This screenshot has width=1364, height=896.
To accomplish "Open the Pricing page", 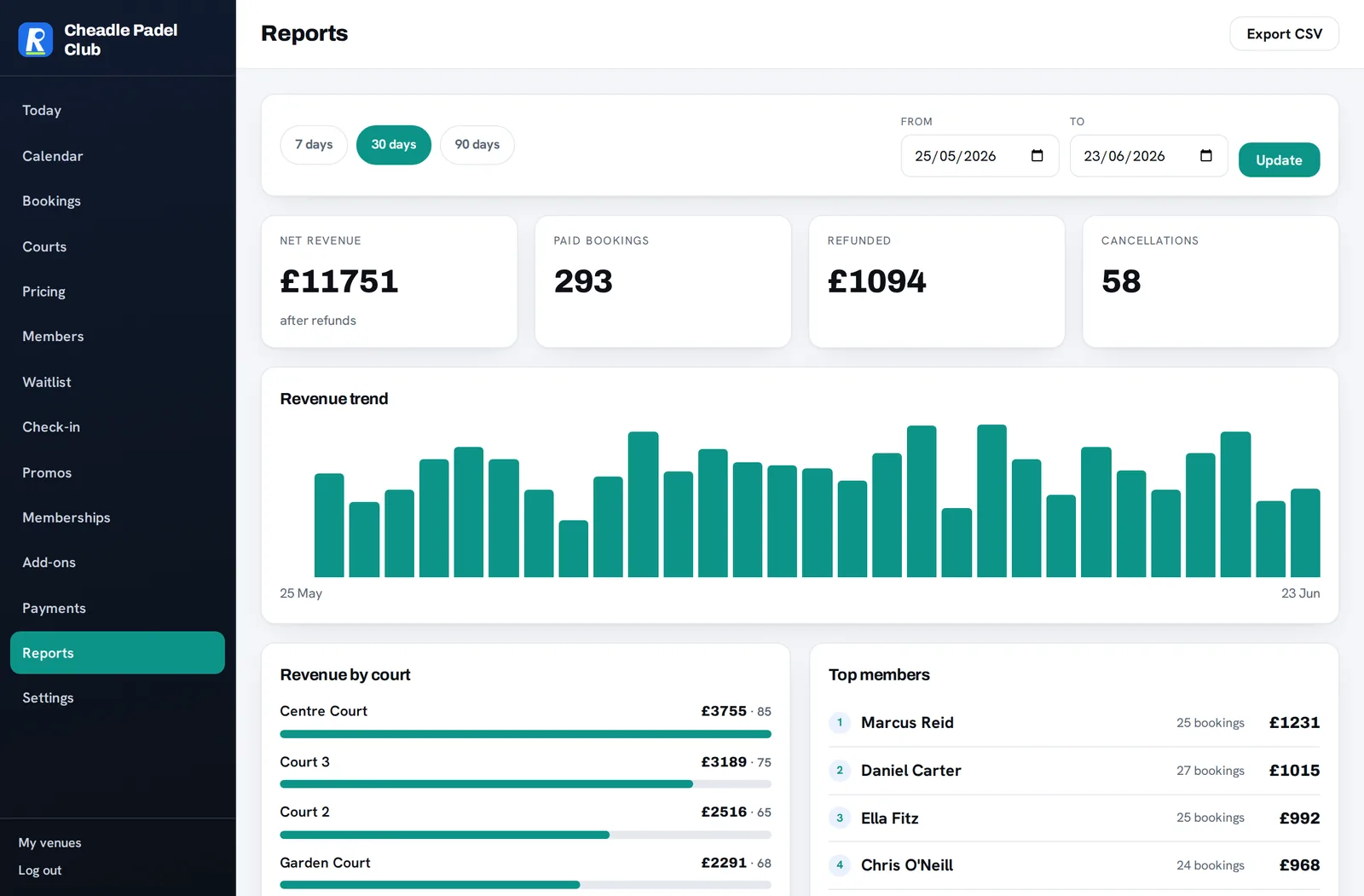I will (118, 292).
